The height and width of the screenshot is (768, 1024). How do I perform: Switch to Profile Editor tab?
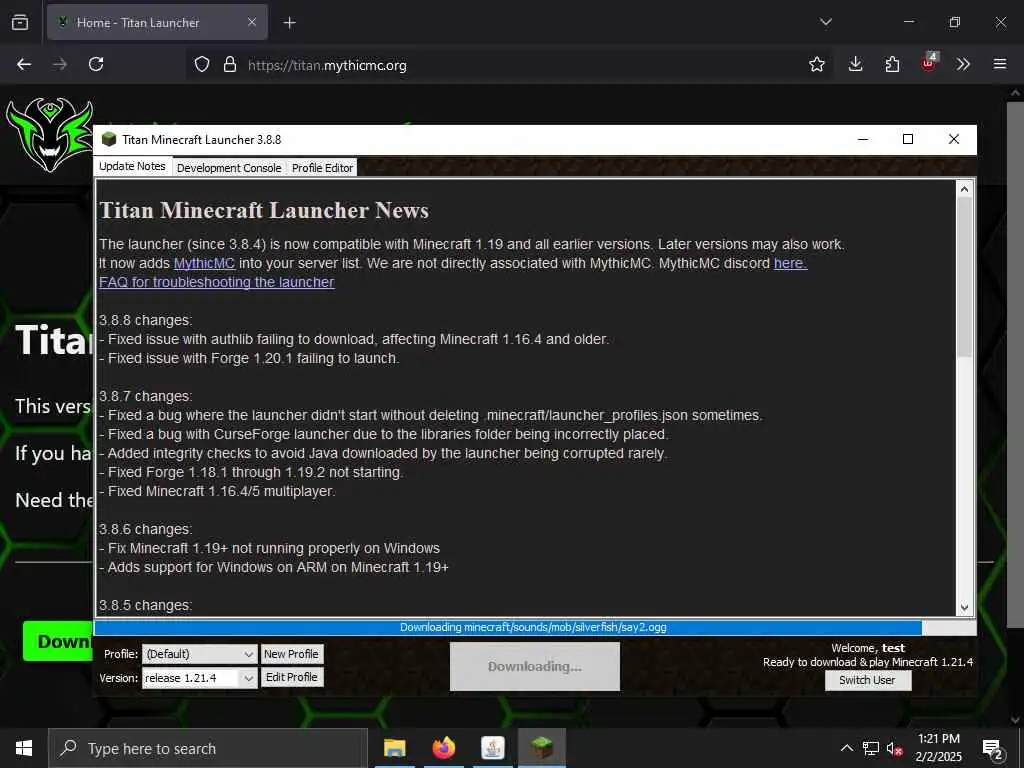click(x=322, y=168)
